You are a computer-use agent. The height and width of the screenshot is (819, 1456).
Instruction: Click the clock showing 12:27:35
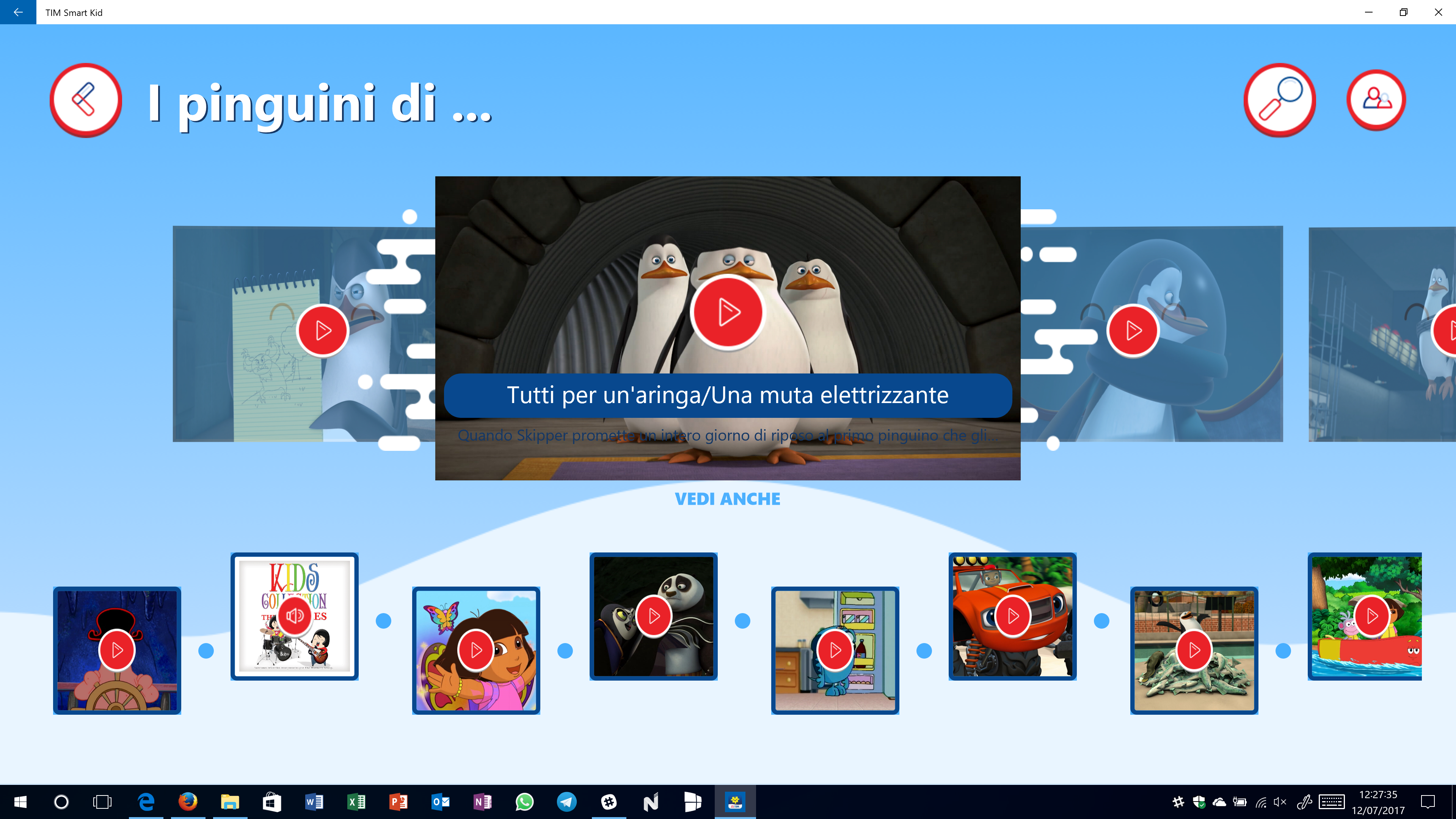(x=1378, y=794)
